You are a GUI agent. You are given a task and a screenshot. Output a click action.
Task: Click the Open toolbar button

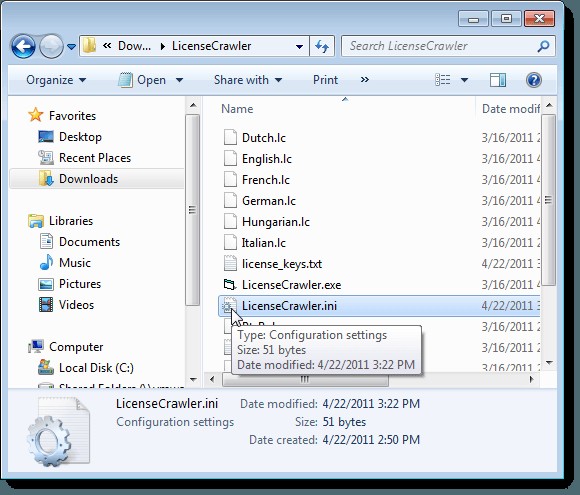[x=142, y=80]
